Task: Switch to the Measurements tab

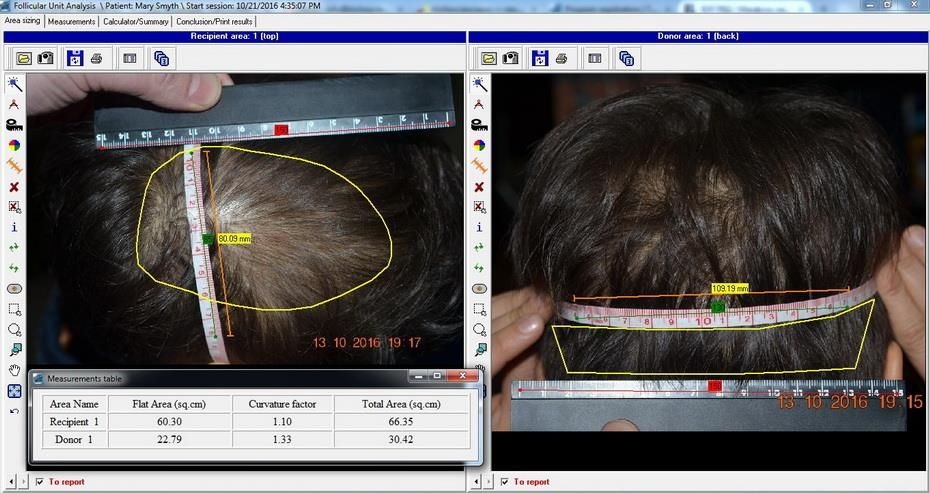Action: (x=73, y=21)
